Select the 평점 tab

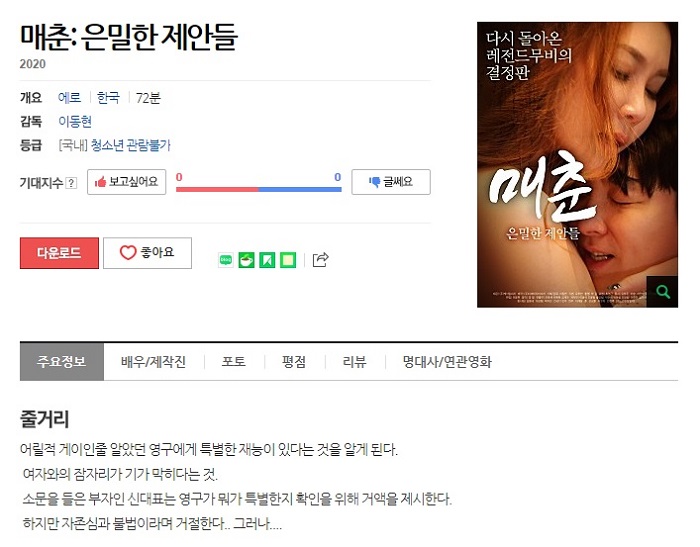[x=294, y=362]
